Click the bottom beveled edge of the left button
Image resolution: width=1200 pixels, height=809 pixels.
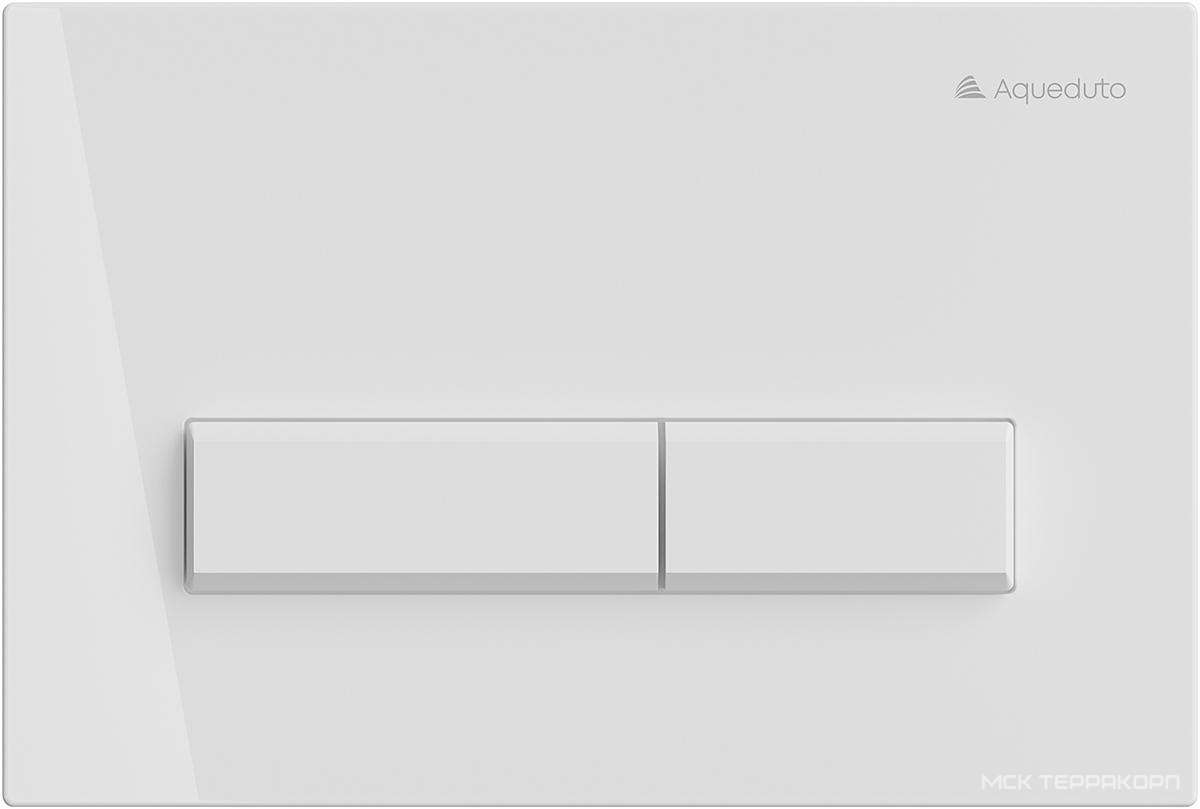(422, 582)
